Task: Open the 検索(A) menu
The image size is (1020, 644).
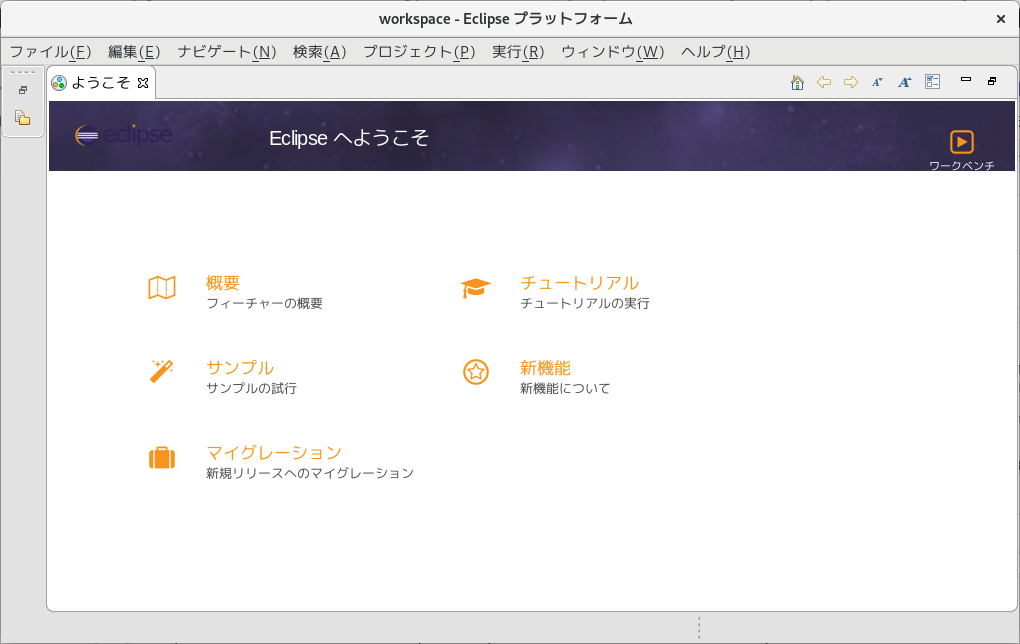Action: click(x=319, y=52)
